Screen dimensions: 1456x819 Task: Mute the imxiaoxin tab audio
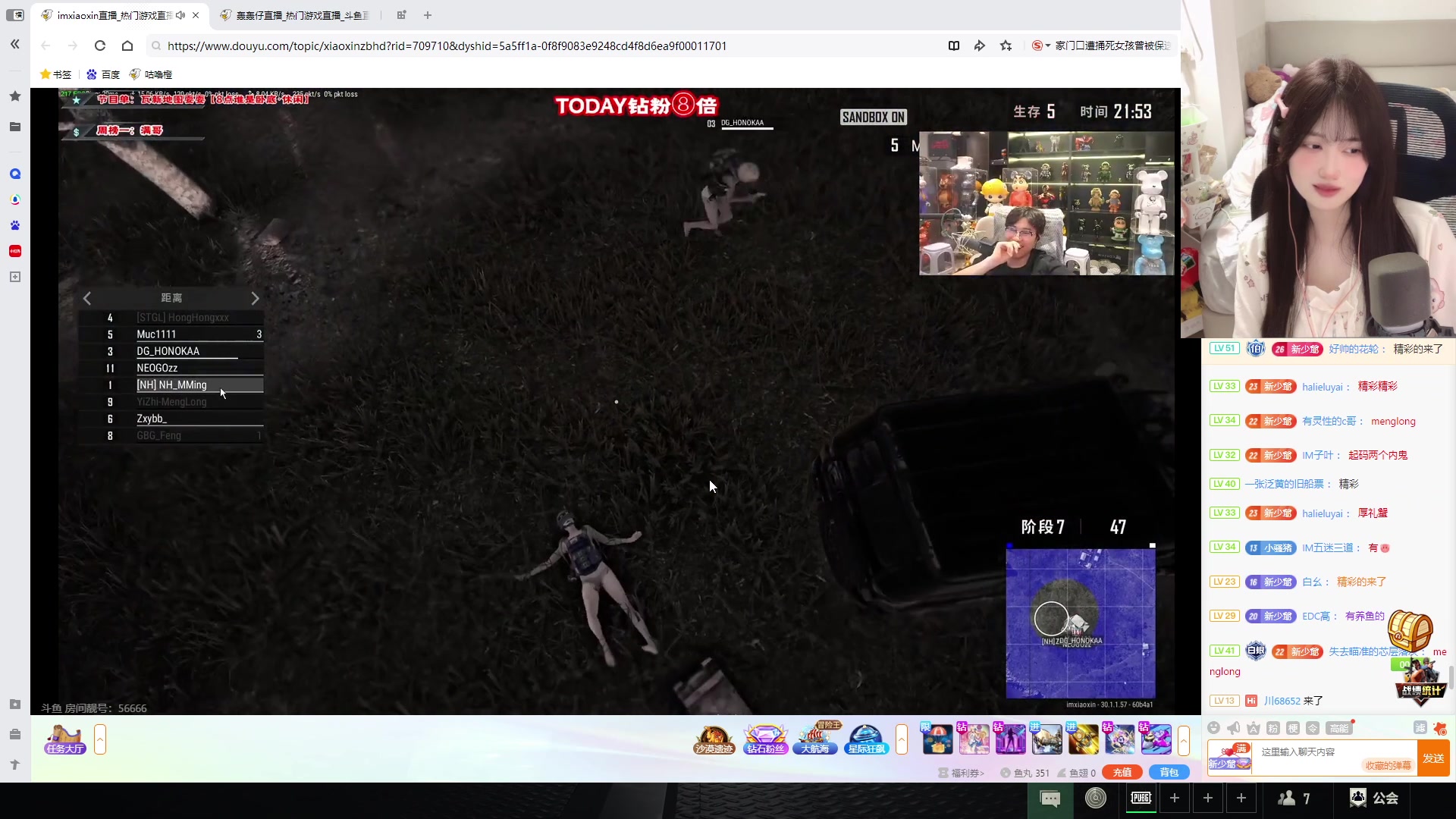click(x=180, y=15)
